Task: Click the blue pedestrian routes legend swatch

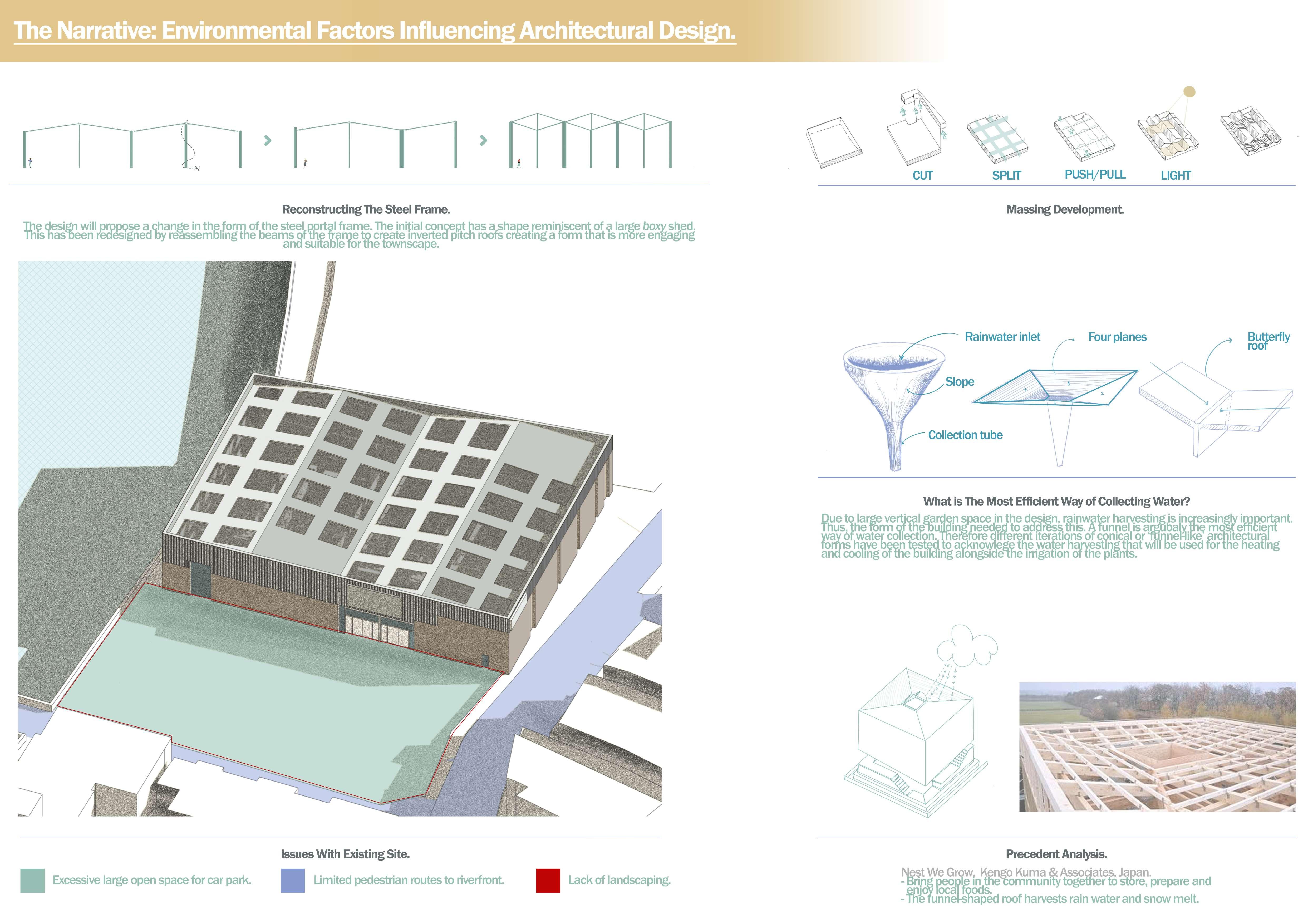Action: [293, 881]
